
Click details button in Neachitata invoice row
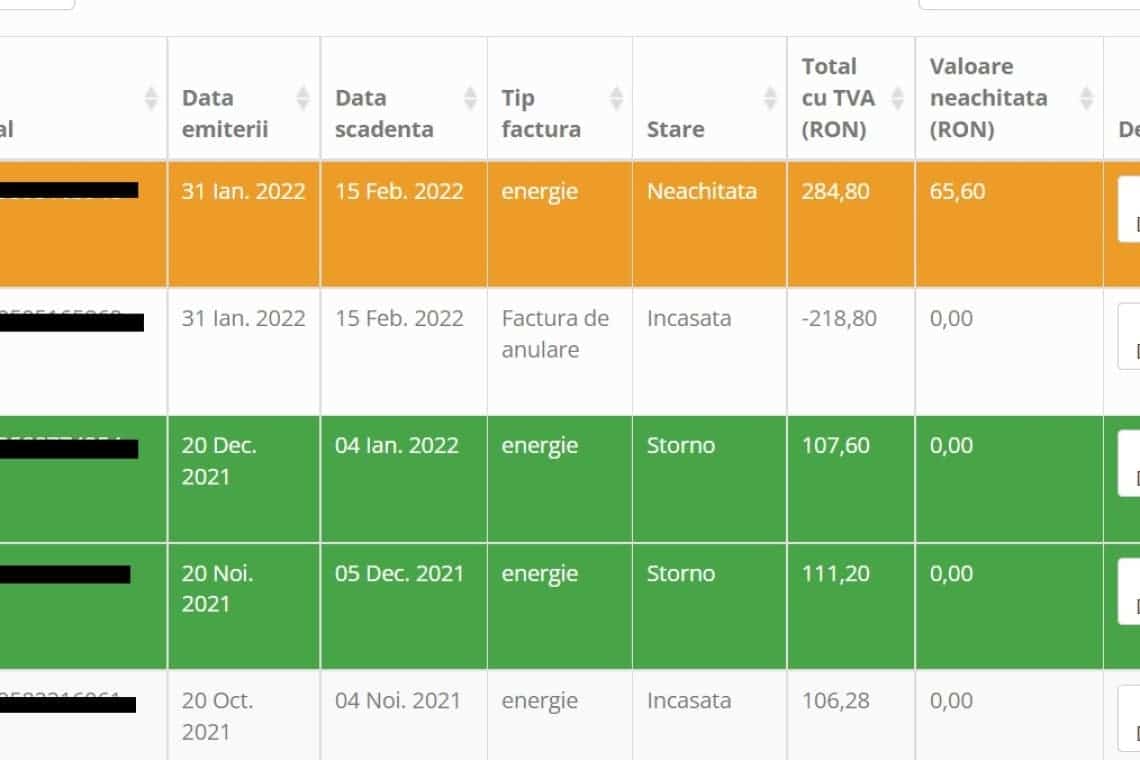[1129, 210]
